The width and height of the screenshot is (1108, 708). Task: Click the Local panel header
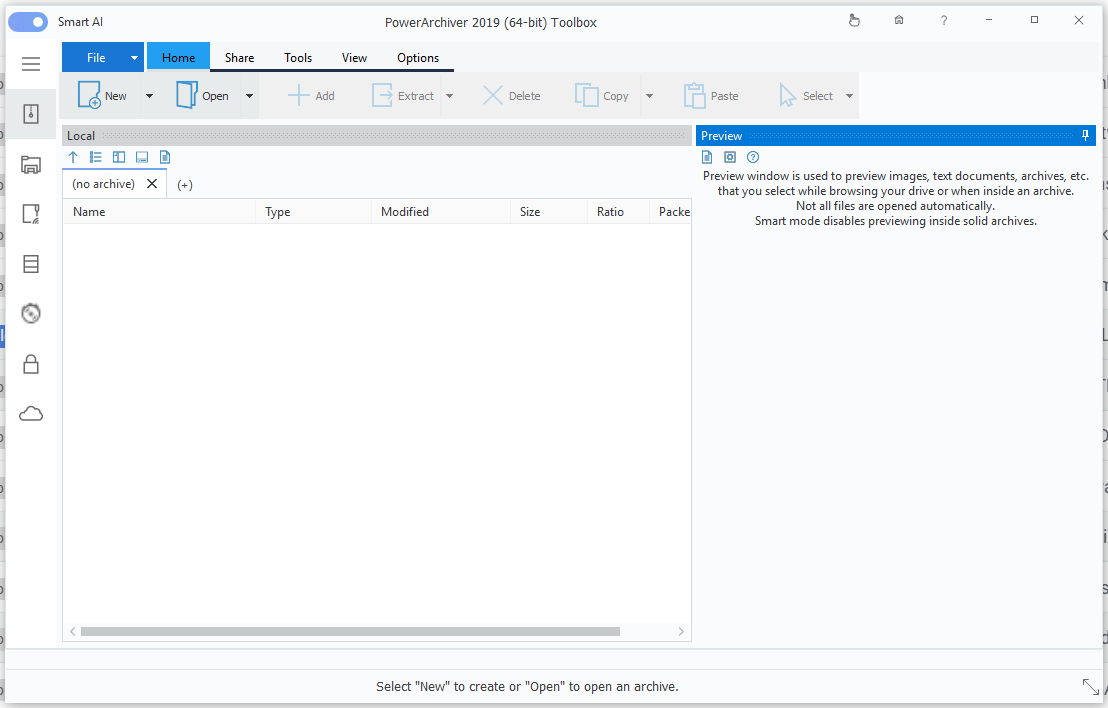pyautogui.click(x=377, y=136)
